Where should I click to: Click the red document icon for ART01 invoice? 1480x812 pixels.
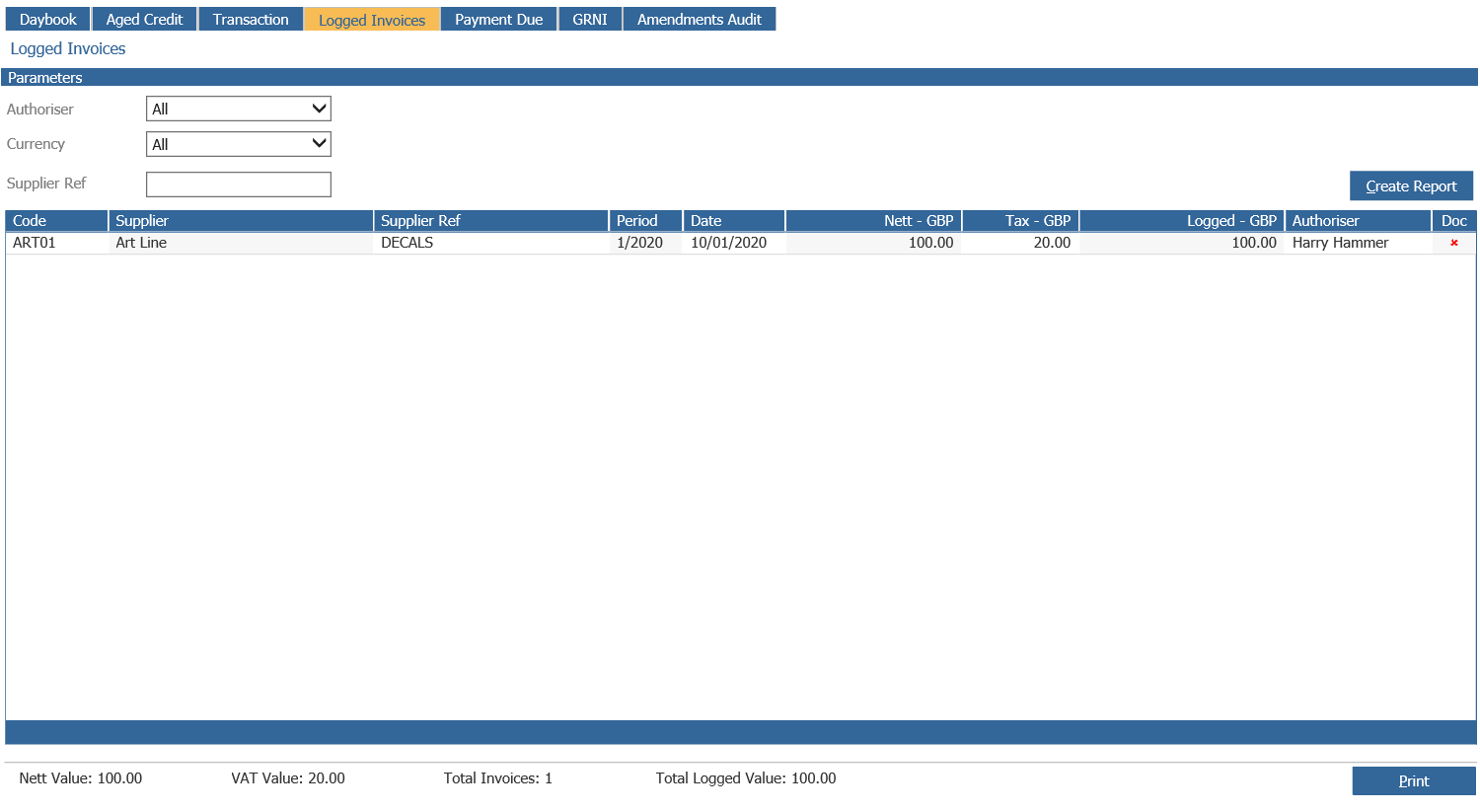[x=1454, y=243]
